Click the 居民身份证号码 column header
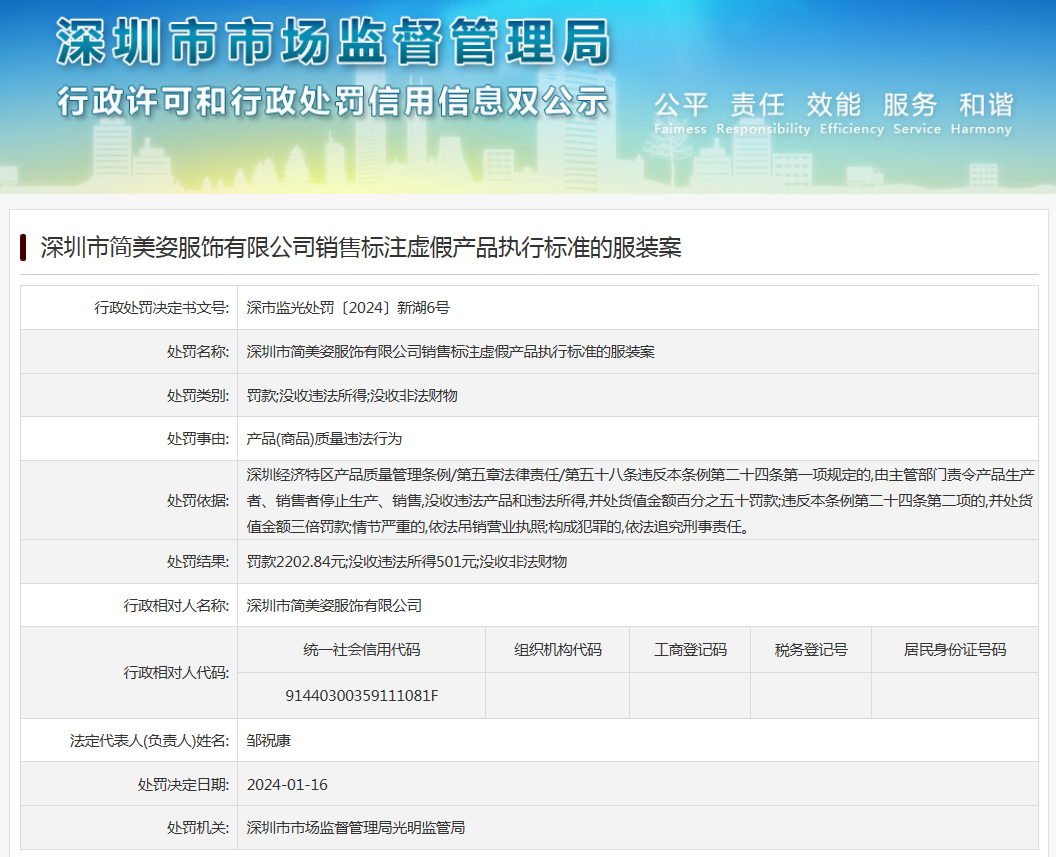Image resolution: width=1056 pixels, height=857 pixels. pos(955,650)
